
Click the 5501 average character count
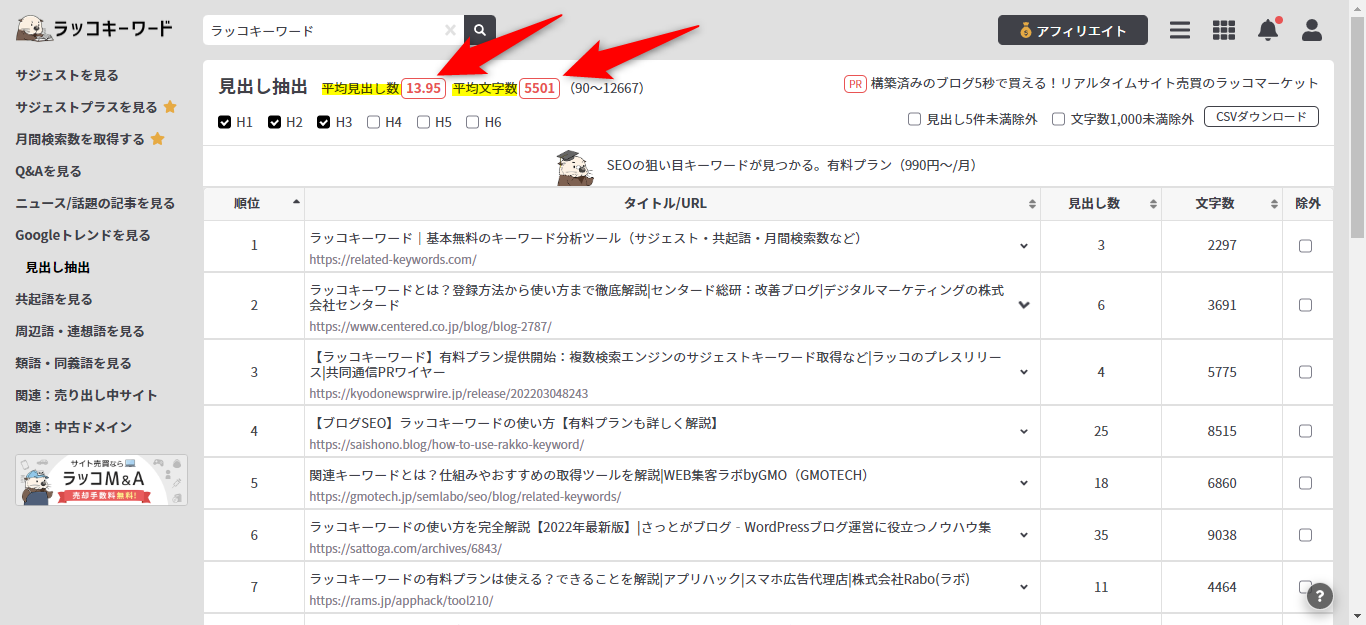click(x=539, y=88)
